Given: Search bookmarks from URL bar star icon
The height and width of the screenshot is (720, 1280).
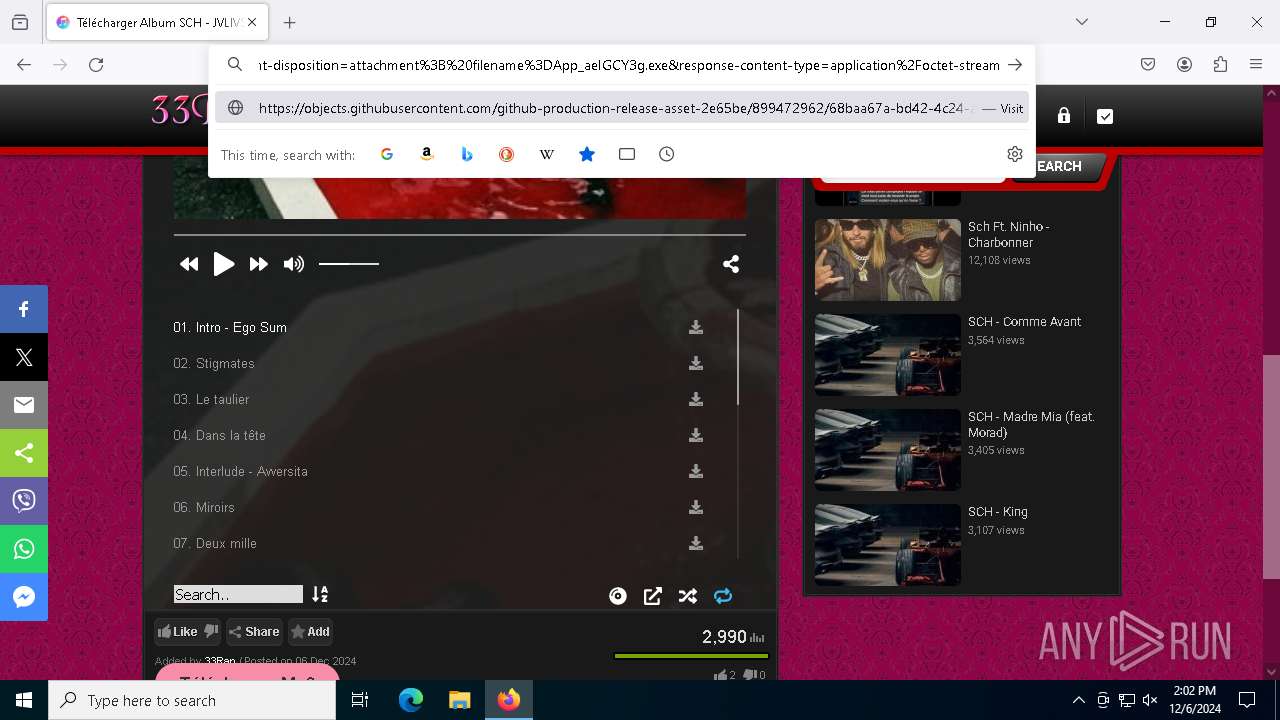Looking at the screenshot, I should (587, 154).
